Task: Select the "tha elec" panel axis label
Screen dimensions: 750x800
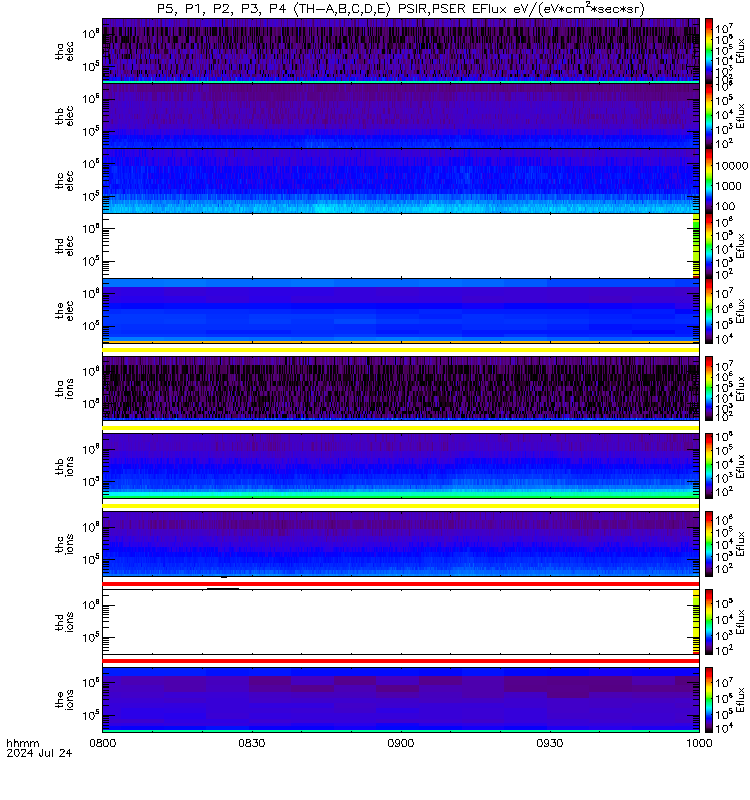Action: [x=64, y=51]
